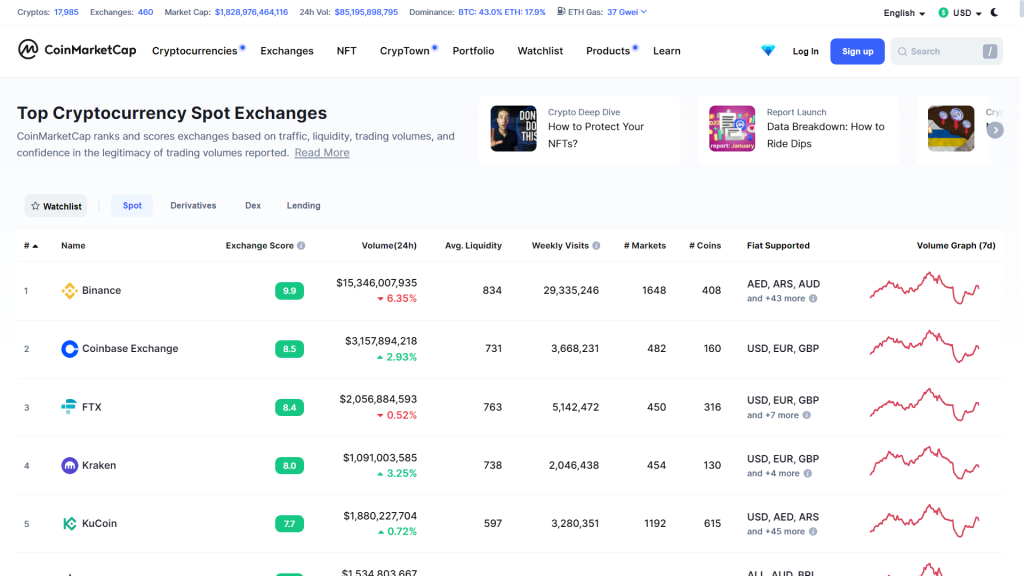
Task: Click FTX volume $2,056,884,593
Action: 378,399
